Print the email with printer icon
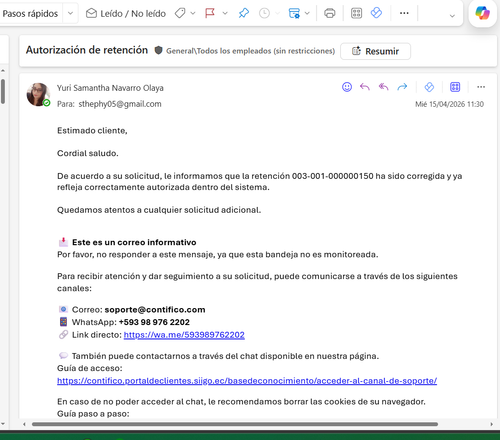This screenshot has height=440, width=500. click(330, 13)
